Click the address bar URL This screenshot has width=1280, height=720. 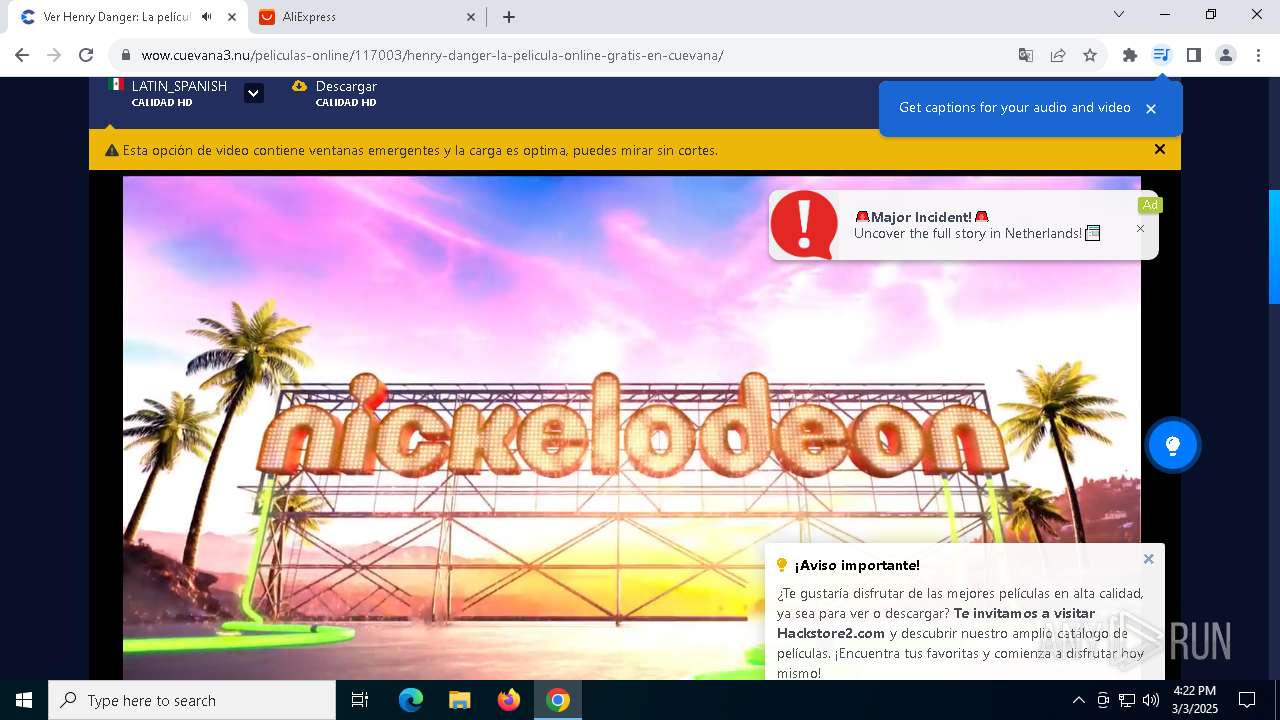(432, 55)
